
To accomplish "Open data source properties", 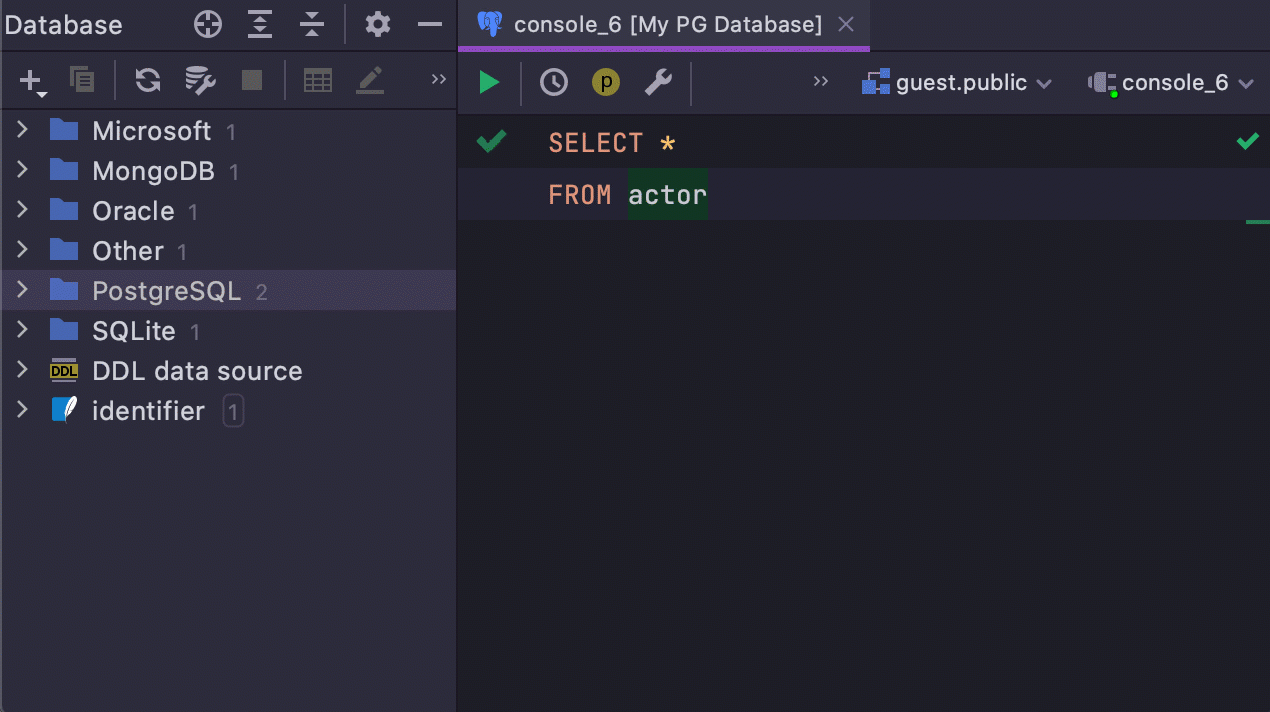I will [201, 81].
